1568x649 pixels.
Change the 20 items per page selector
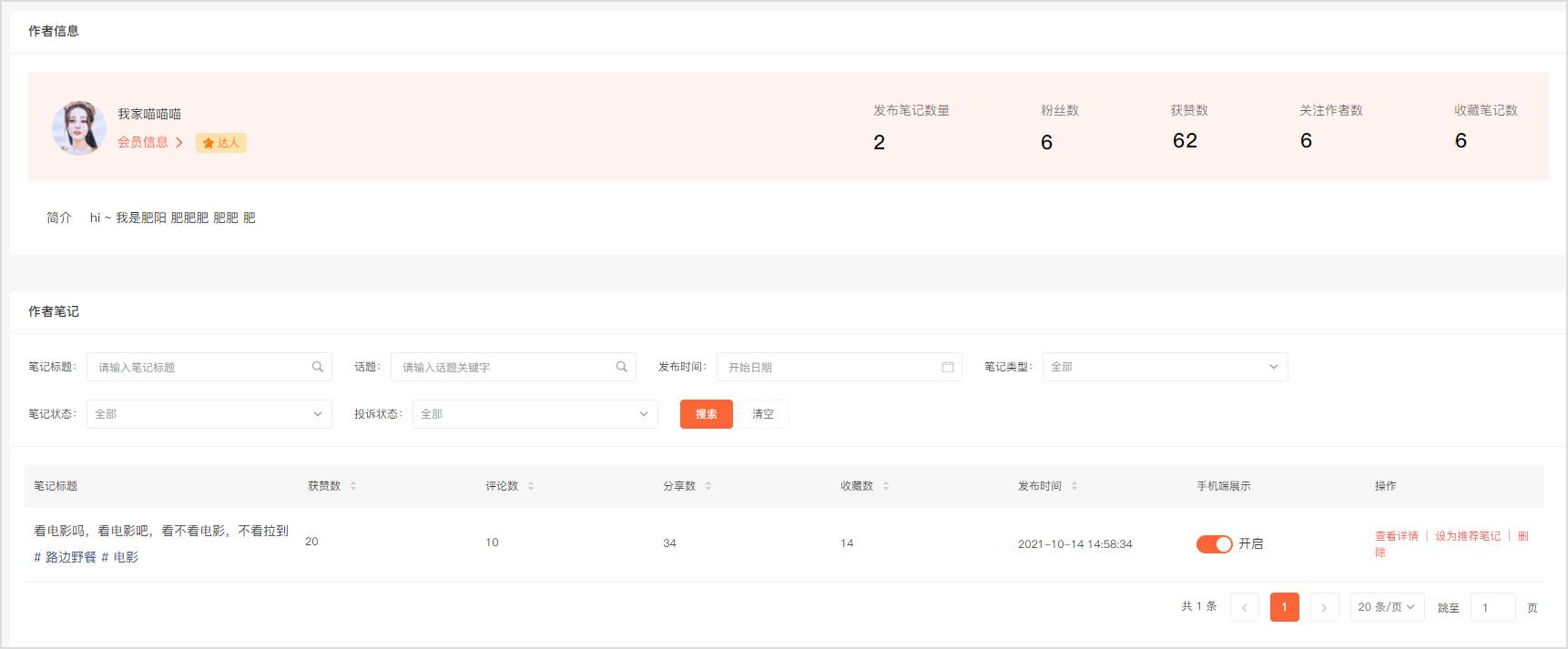1386,607
